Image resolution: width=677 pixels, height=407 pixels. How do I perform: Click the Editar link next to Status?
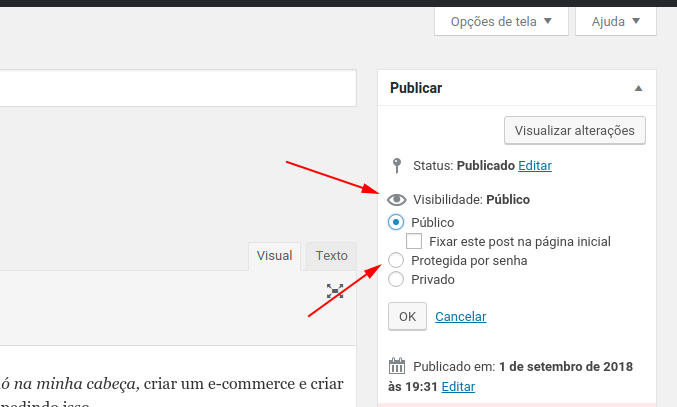pyautogui.click(x=535, y=166)
